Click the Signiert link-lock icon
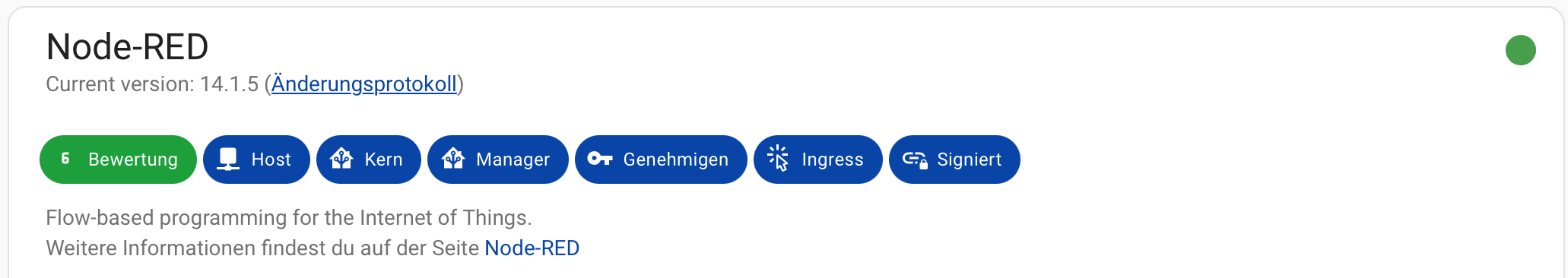 [915, 160]
